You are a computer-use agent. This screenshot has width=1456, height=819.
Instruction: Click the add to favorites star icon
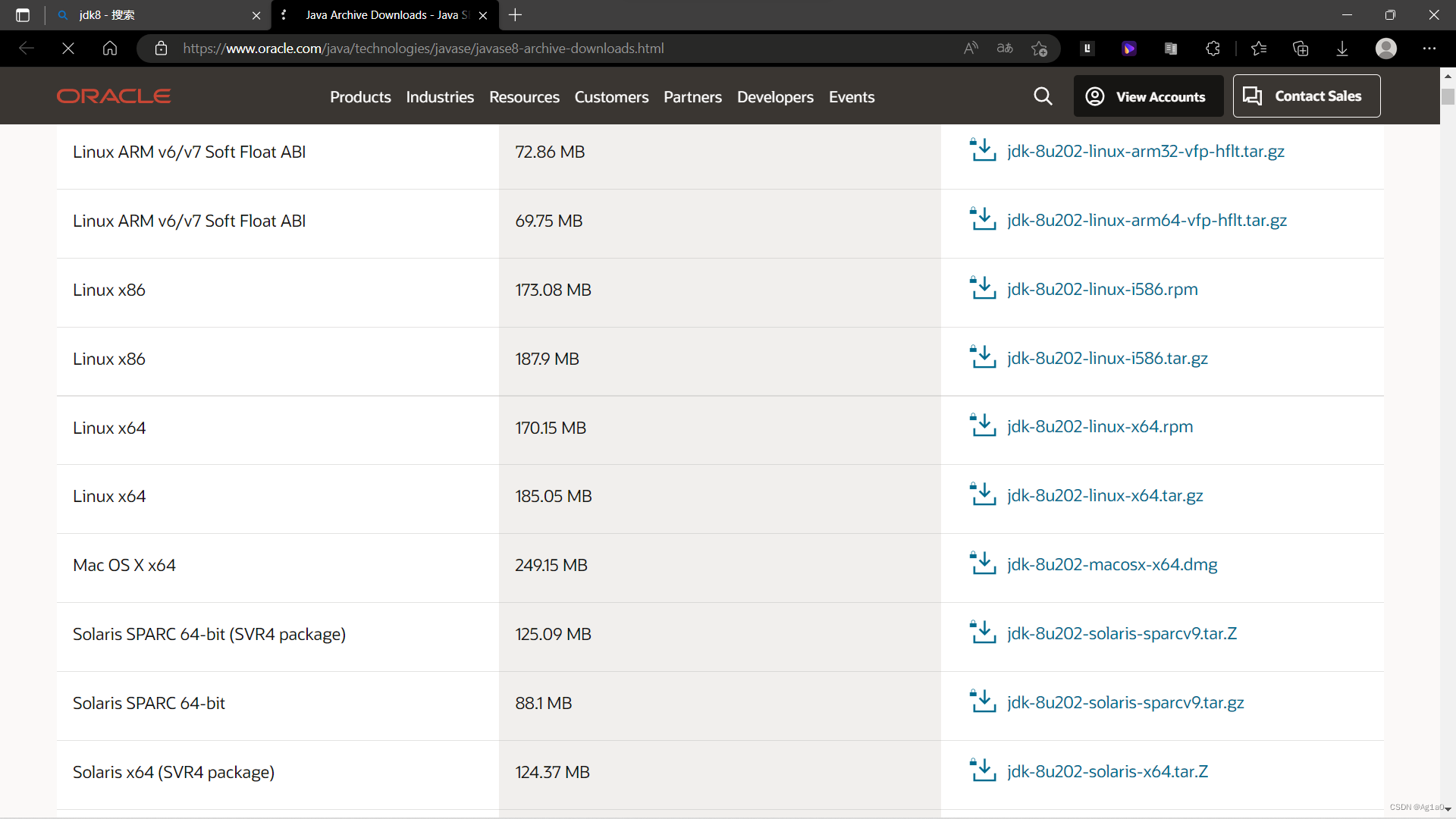point(1039,49)
